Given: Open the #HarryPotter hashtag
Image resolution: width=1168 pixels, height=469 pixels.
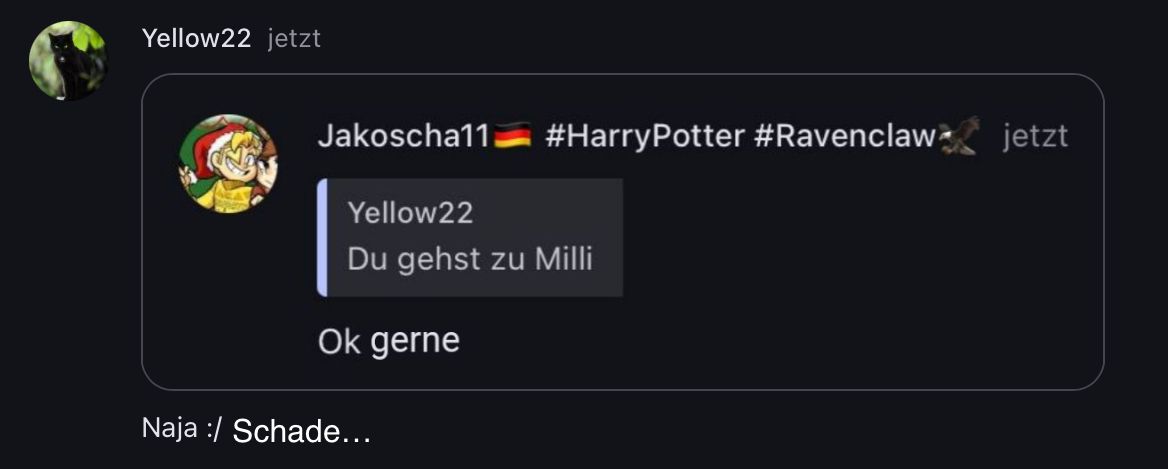Looking at the screenshot, I should (645, 137).
